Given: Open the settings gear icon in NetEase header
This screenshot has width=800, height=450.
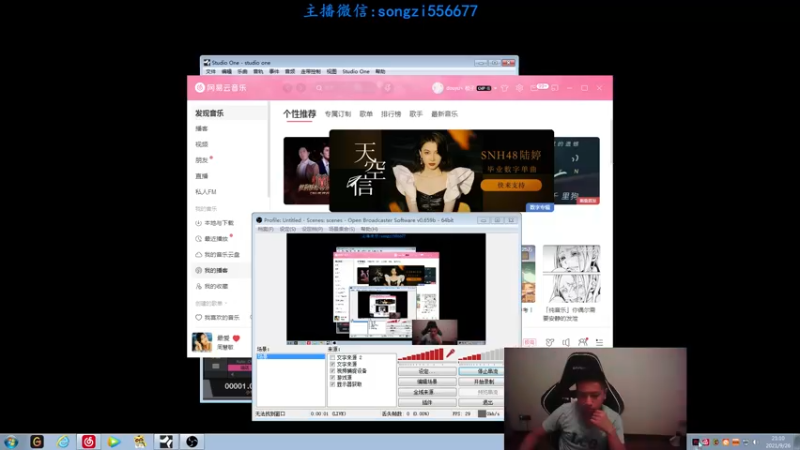Looking at the screenshot, I should tap(519, 88).
